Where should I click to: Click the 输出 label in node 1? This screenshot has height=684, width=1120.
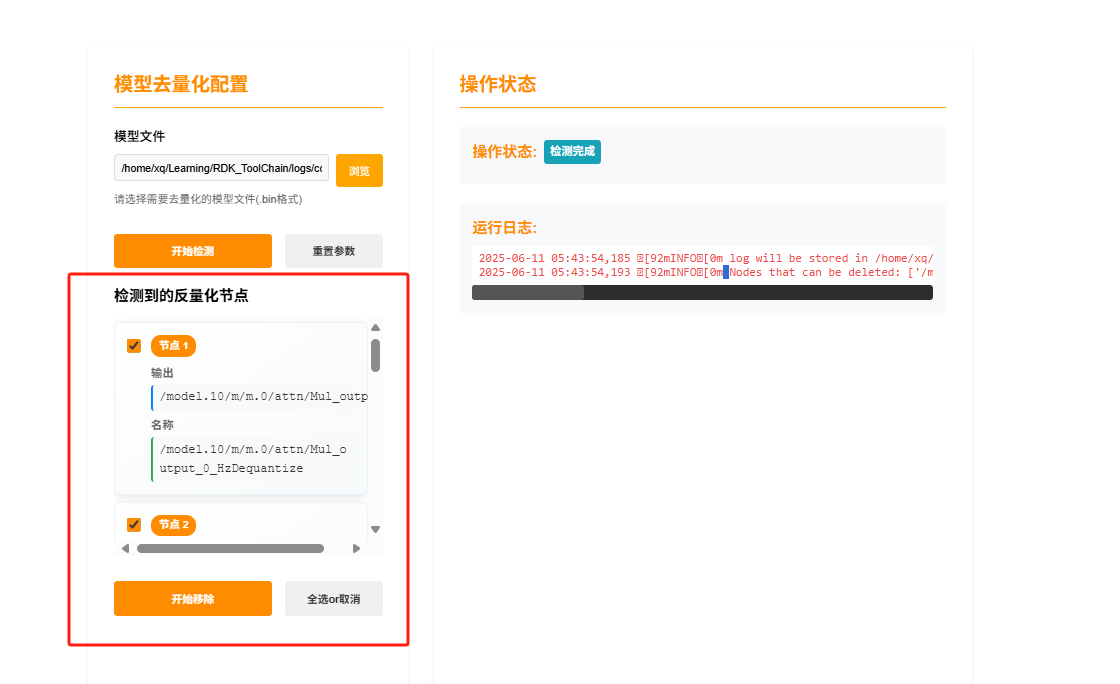click(x=162, y=373)
